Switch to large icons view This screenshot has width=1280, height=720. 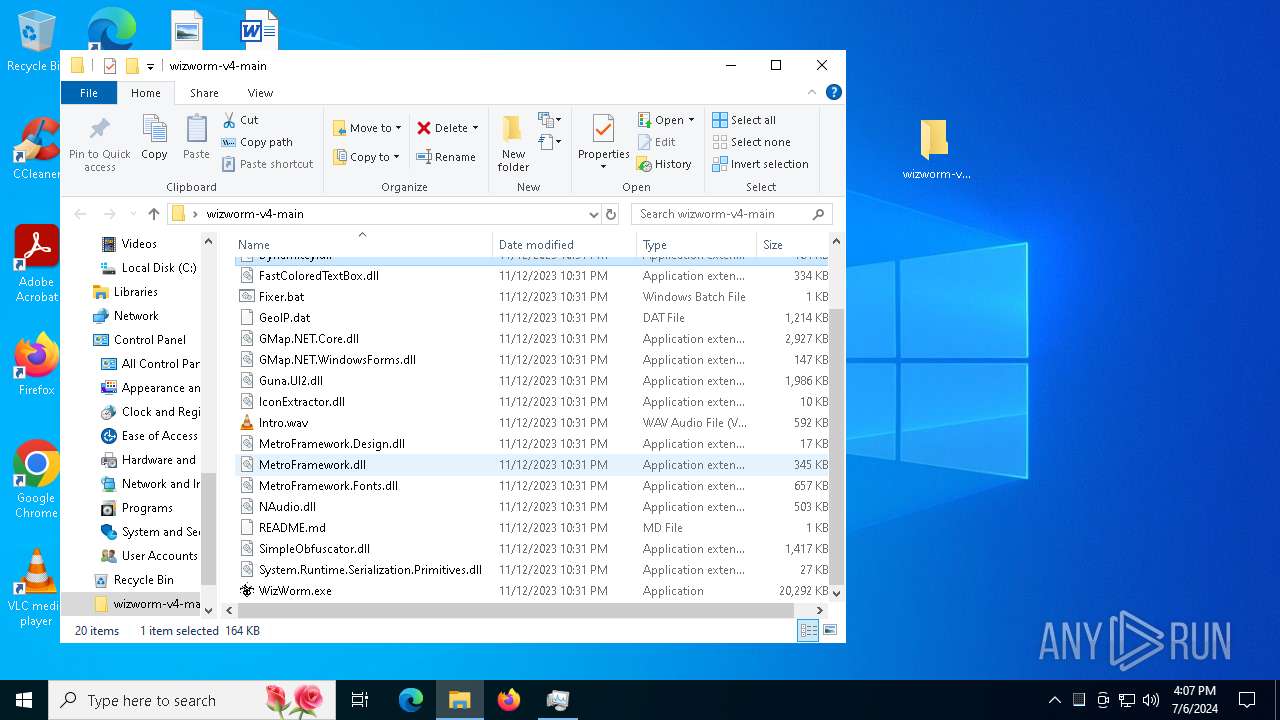click(829, 631)
